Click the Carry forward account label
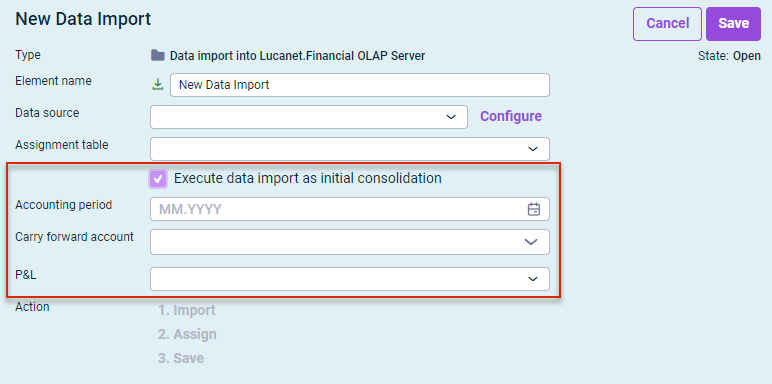The width and height of the screenshot is (772, 384). [74, 237]
